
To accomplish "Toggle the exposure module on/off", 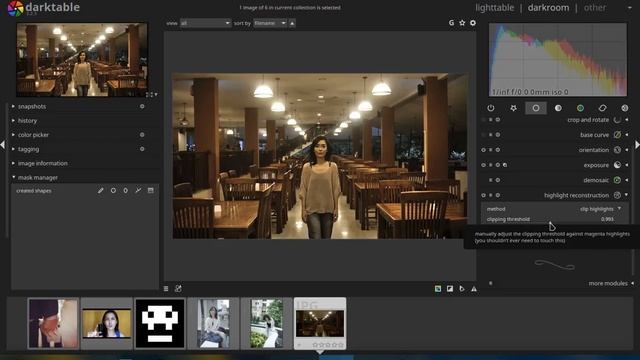I will pos(483,165).
